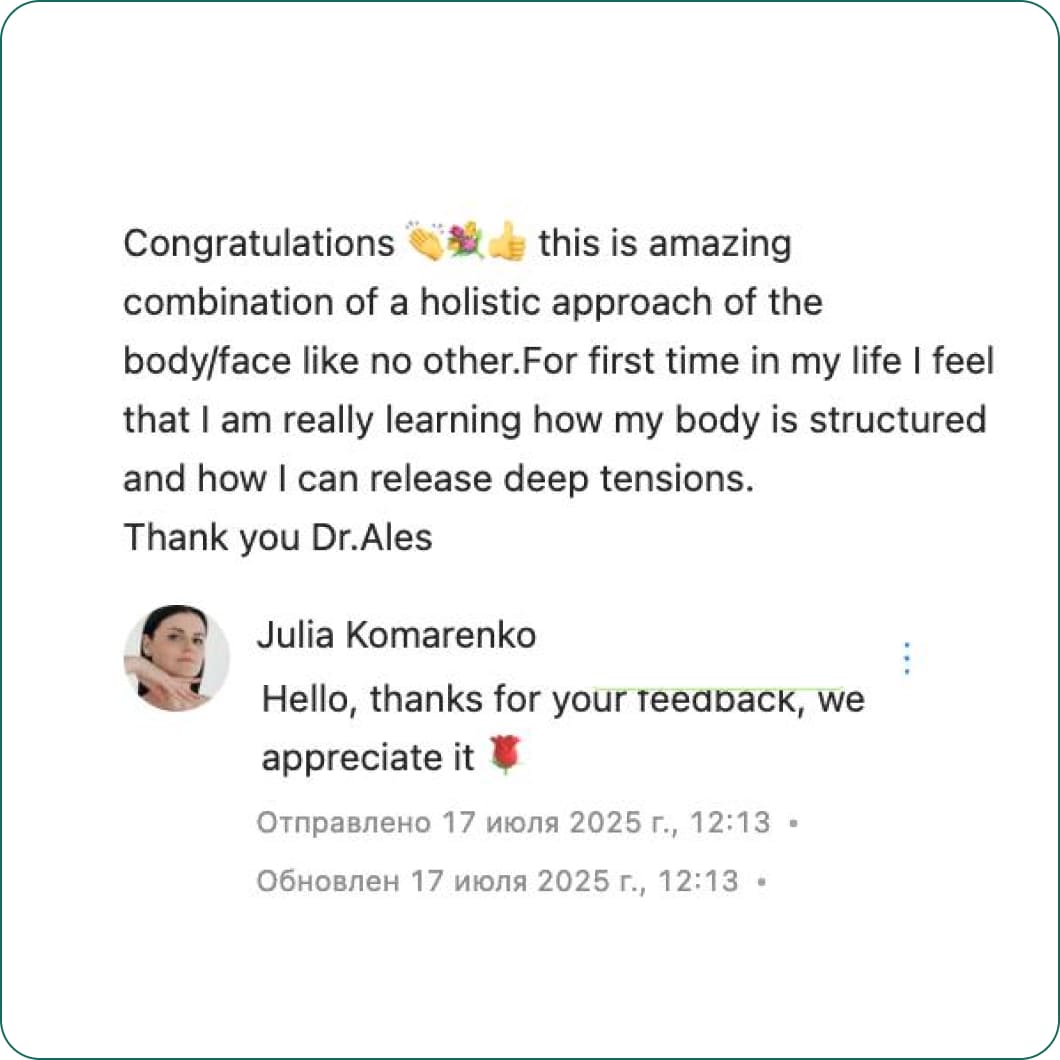Click the "Hello, thanks for your feedback" reply
1060x1060 pixels.
(x=562, y=699)
